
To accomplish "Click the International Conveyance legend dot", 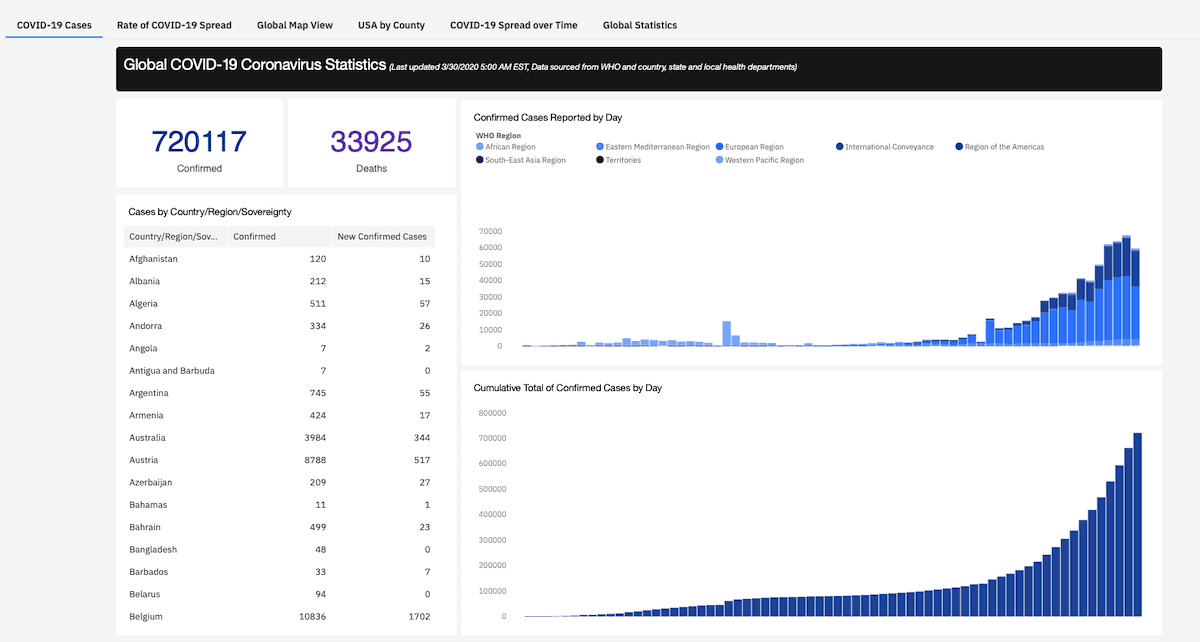I will click(x=840, y=147).
